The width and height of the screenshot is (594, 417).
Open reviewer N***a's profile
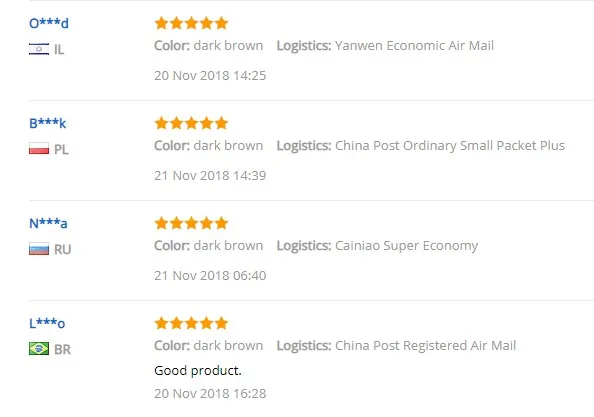(x=48, y=223)
